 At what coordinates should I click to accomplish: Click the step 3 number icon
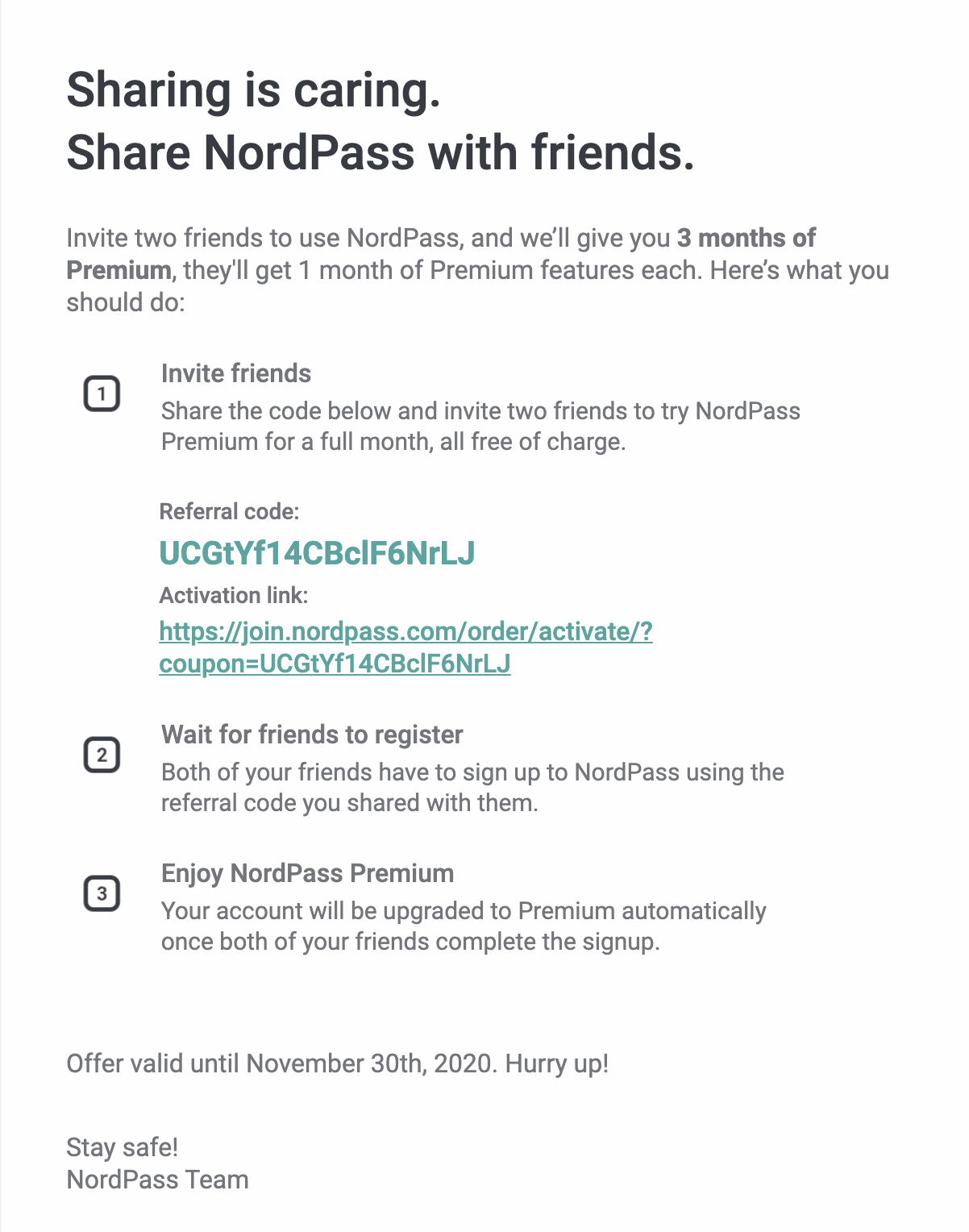pos(102,894)
